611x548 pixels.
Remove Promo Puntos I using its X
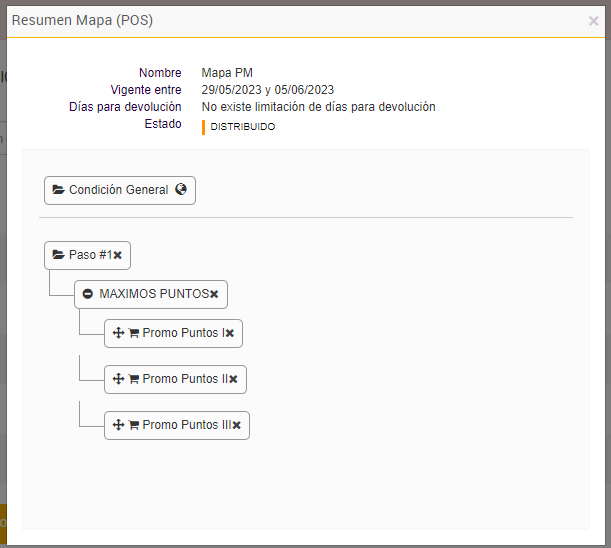point(229,333)
